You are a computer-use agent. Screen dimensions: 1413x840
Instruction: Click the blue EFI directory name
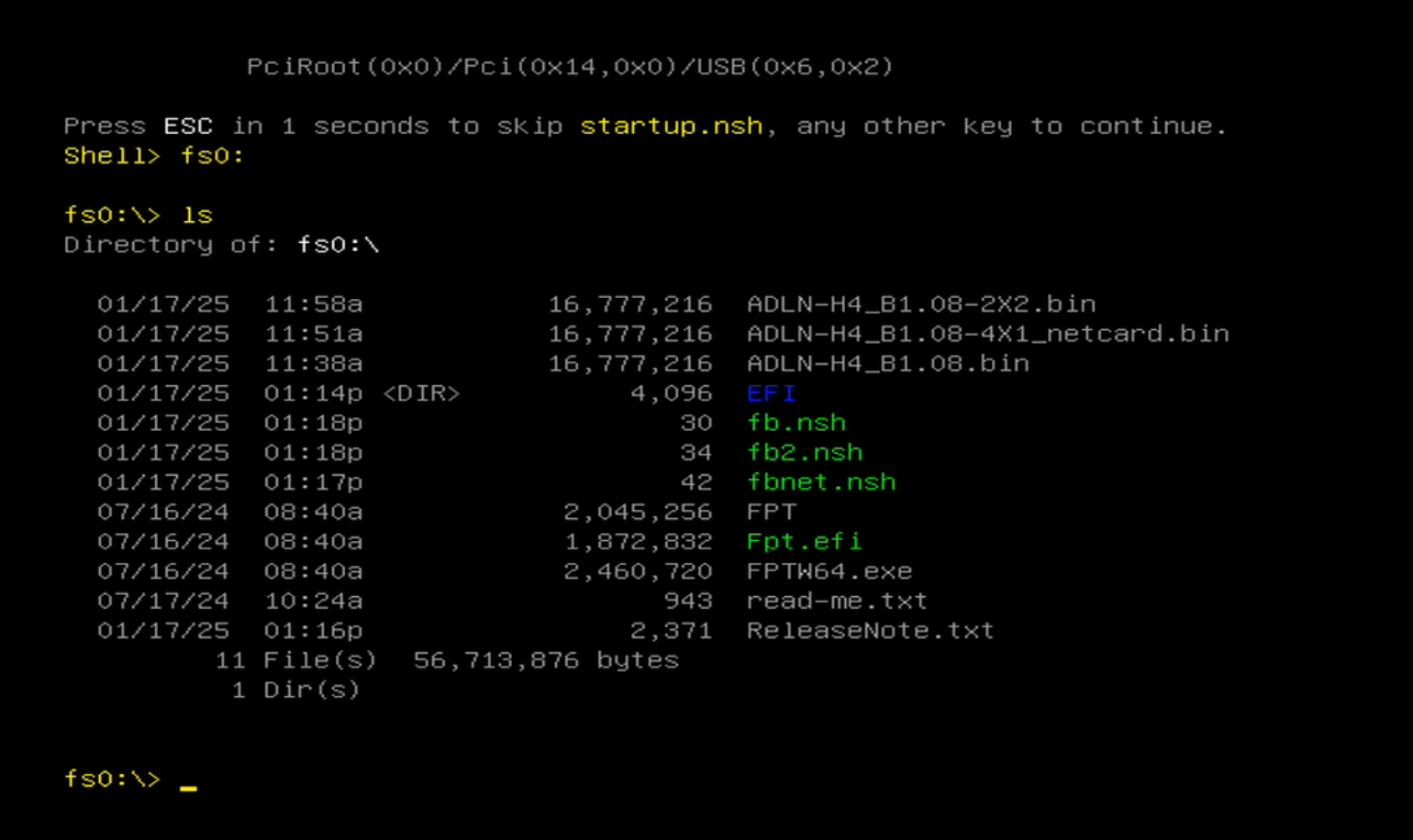(x=771, y=393)
